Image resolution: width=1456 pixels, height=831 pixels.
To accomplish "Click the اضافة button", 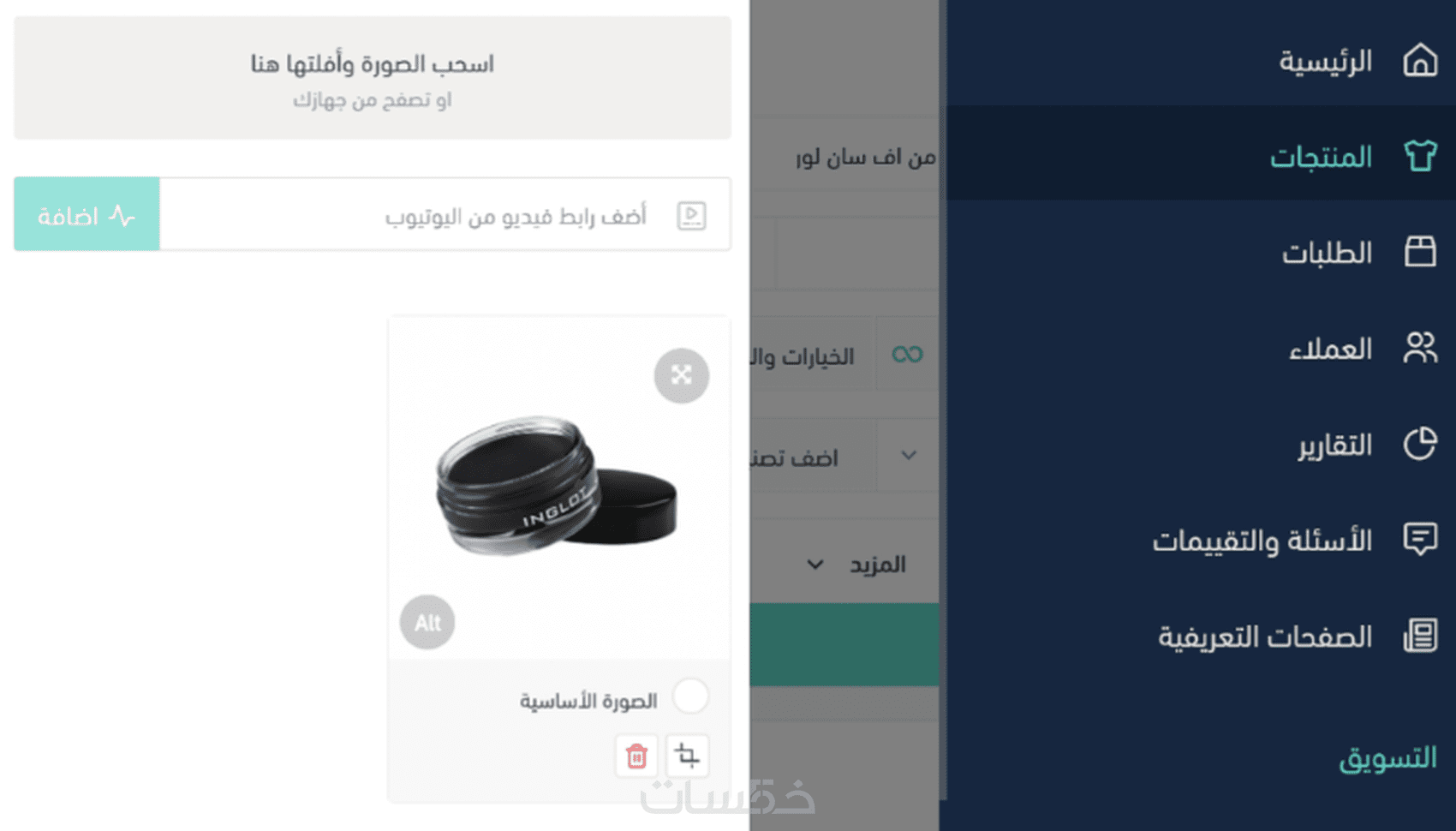I will (x=87, y=214).
